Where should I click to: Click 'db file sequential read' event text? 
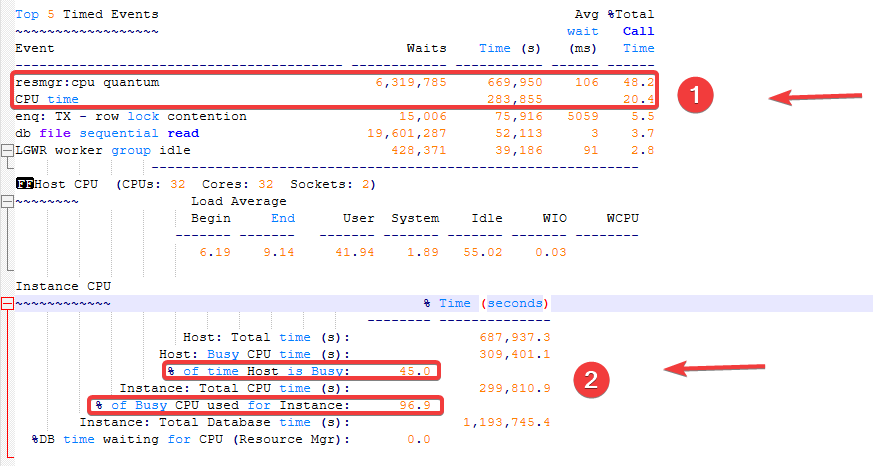click(x=107, y=133)
